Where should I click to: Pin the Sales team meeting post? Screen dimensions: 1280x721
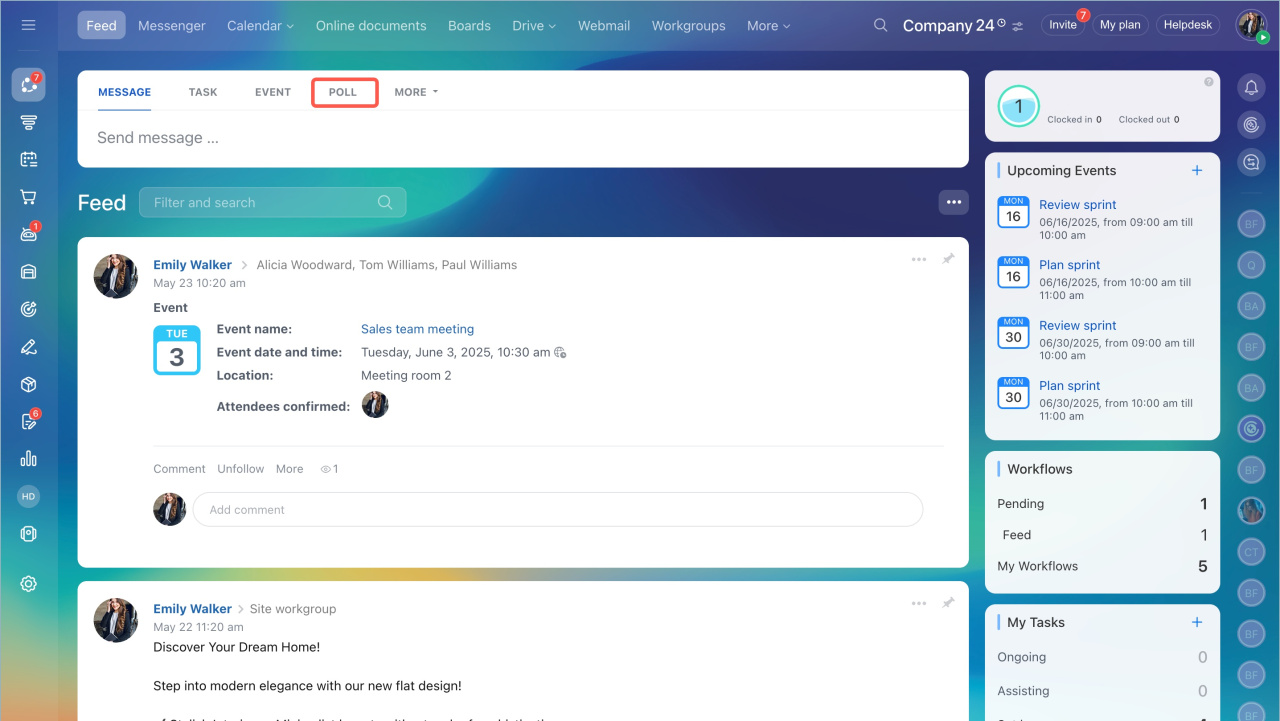tap(948, 259)
